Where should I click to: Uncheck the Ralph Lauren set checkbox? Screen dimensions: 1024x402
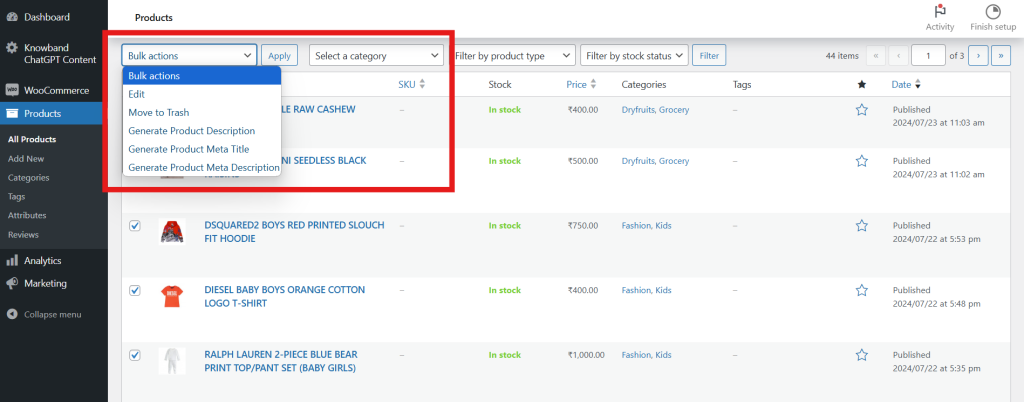pyautogui.click(x=135, y=355)
